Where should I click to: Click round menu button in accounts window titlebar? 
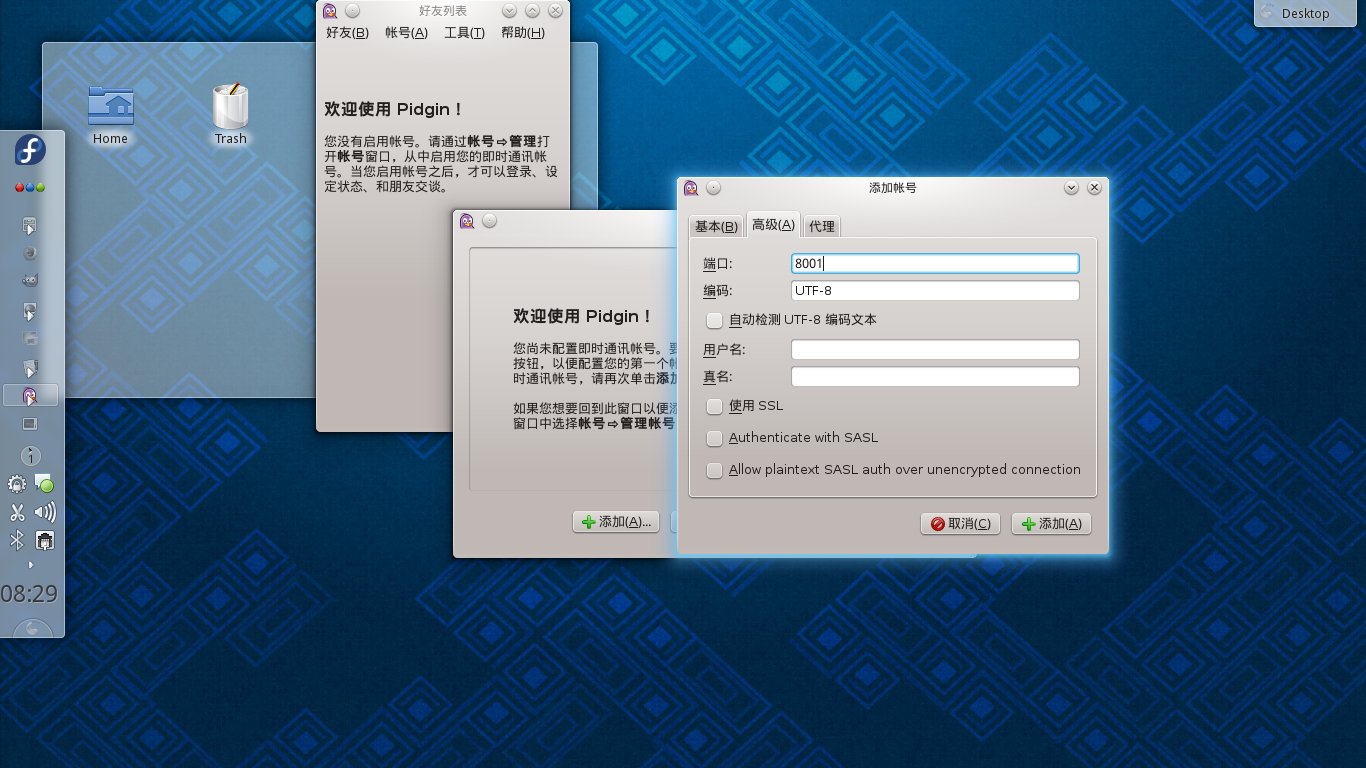click(489, 221)
